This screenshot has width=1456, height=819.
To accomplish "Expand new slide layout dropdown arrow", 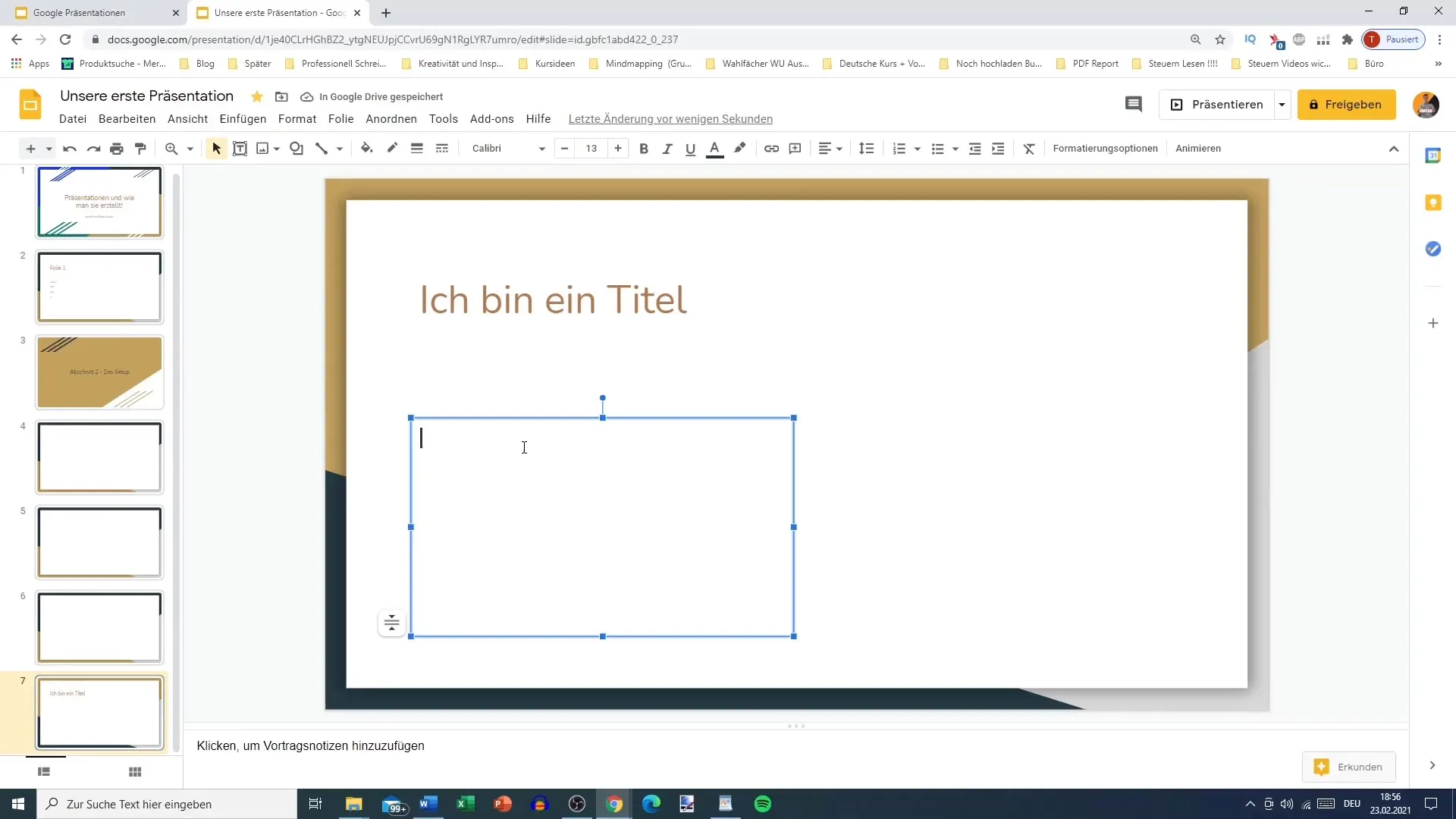I will click(x=49, y=149).
